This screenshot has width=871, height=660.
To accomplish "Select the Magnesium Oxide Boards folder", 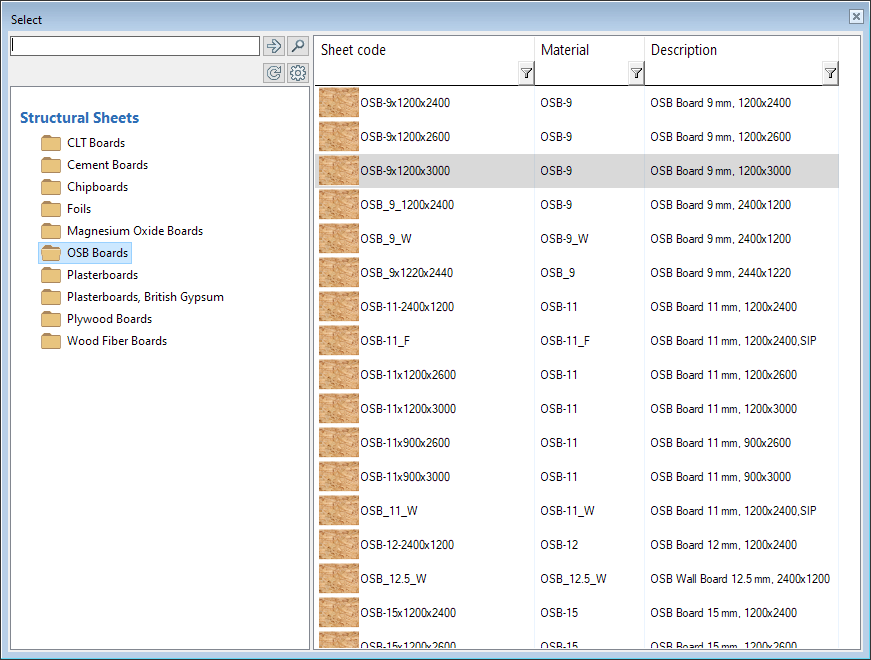I will pyautogui.click(x=134, y=231).
